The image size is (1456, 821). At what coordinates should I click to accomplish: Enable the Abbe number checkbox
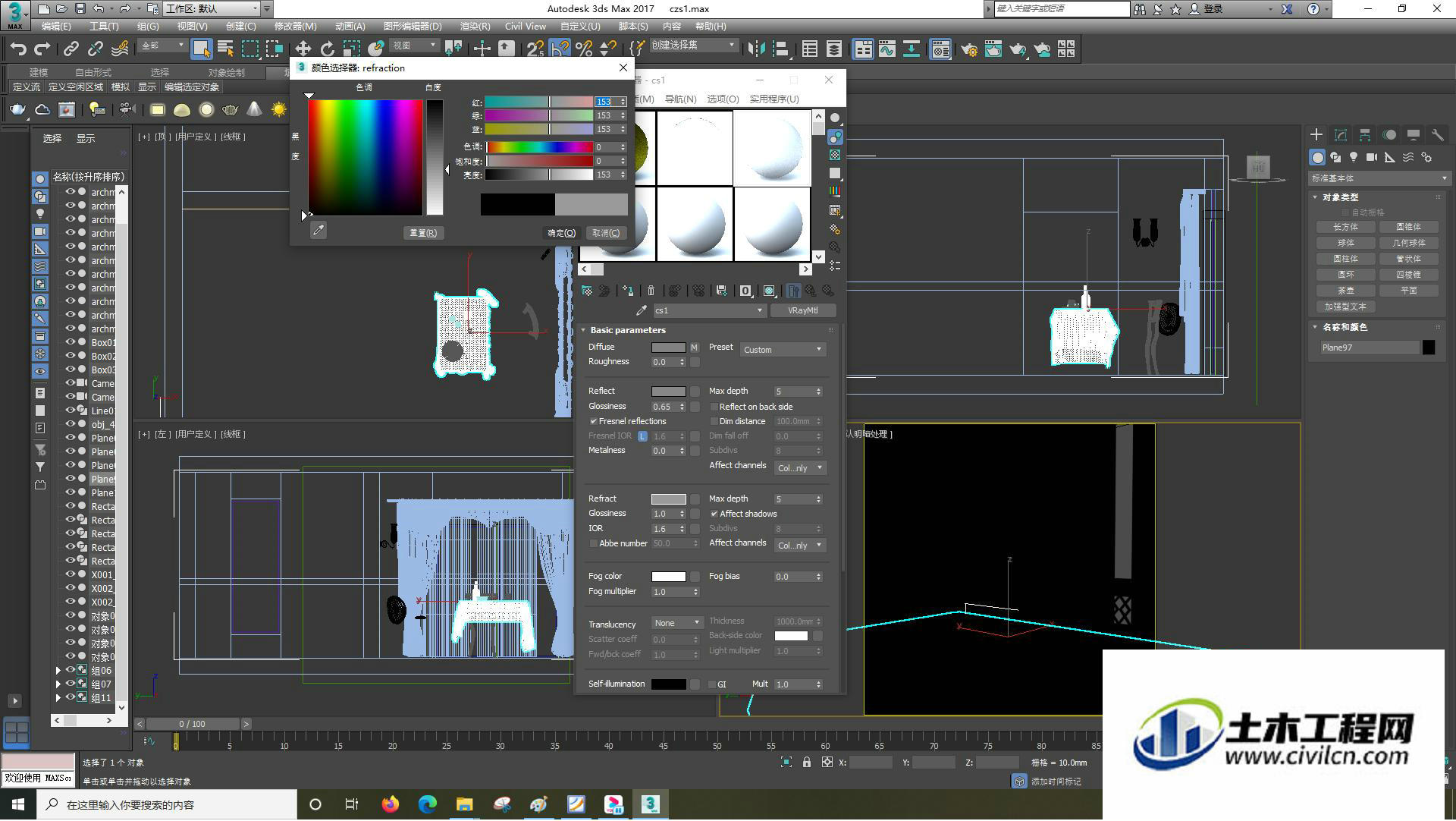[x=594, y=543]
